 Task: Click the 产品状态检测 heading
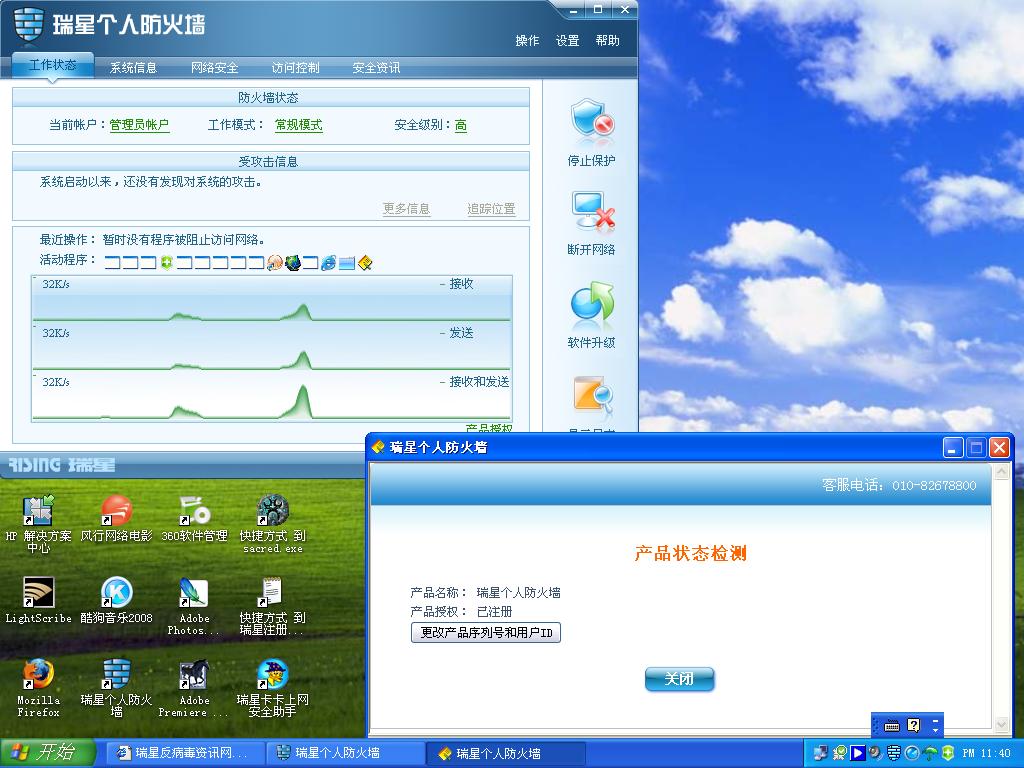690,553
